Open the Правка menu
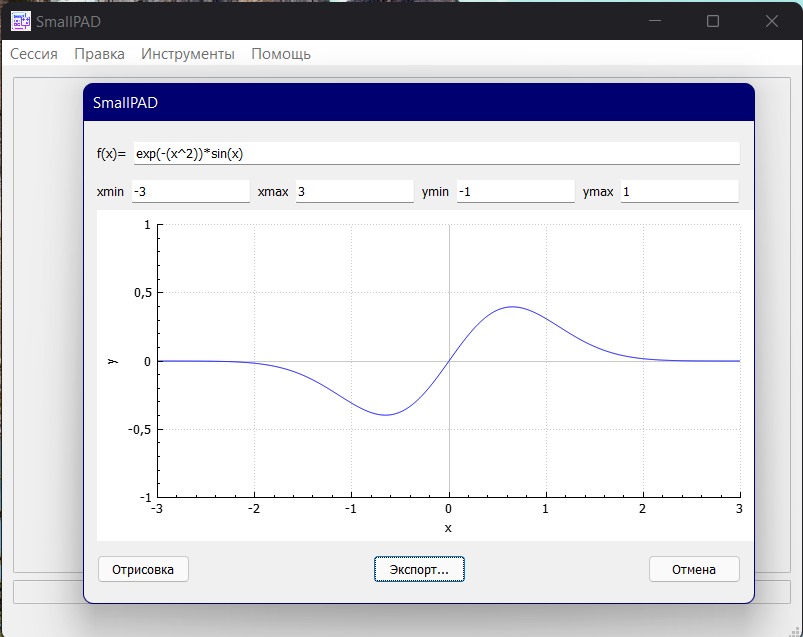Image resolution: width=803 pixels, height=637 pixels. 99,54
